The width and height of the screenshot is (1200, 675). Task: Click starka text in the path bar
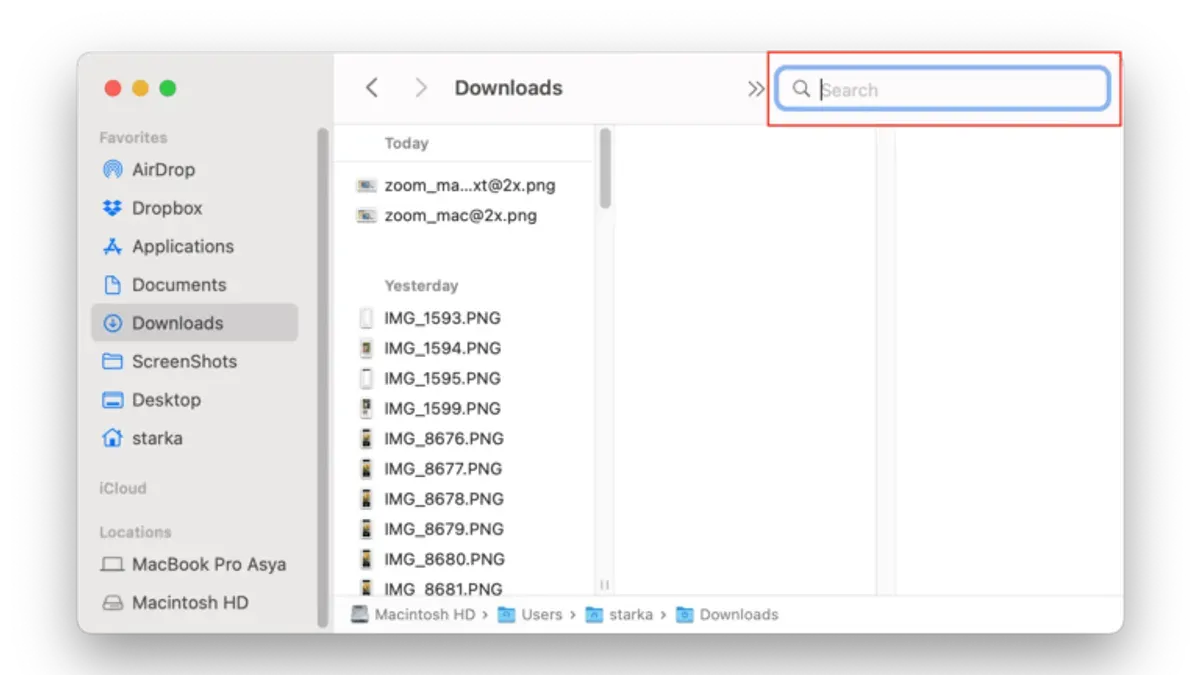tap(631, 615)
